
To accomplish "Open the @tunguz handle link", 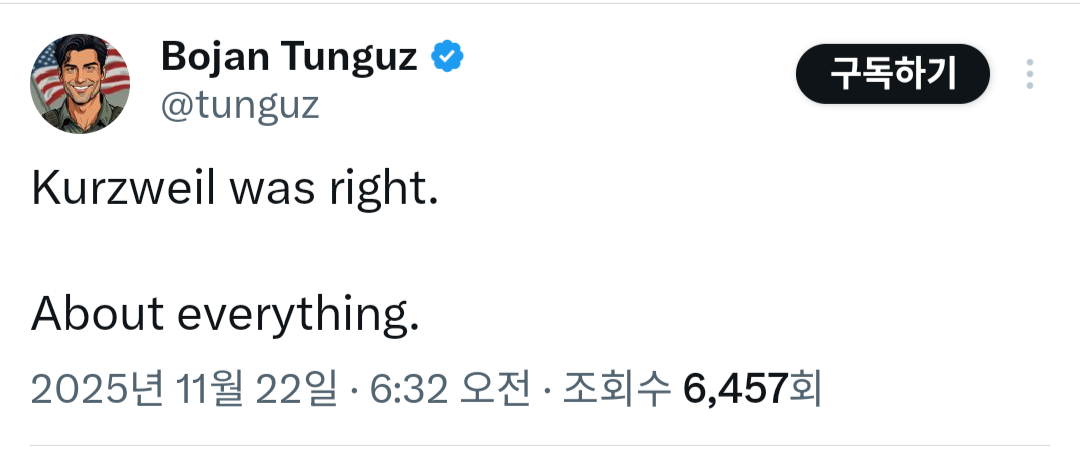I will [240, 104].
